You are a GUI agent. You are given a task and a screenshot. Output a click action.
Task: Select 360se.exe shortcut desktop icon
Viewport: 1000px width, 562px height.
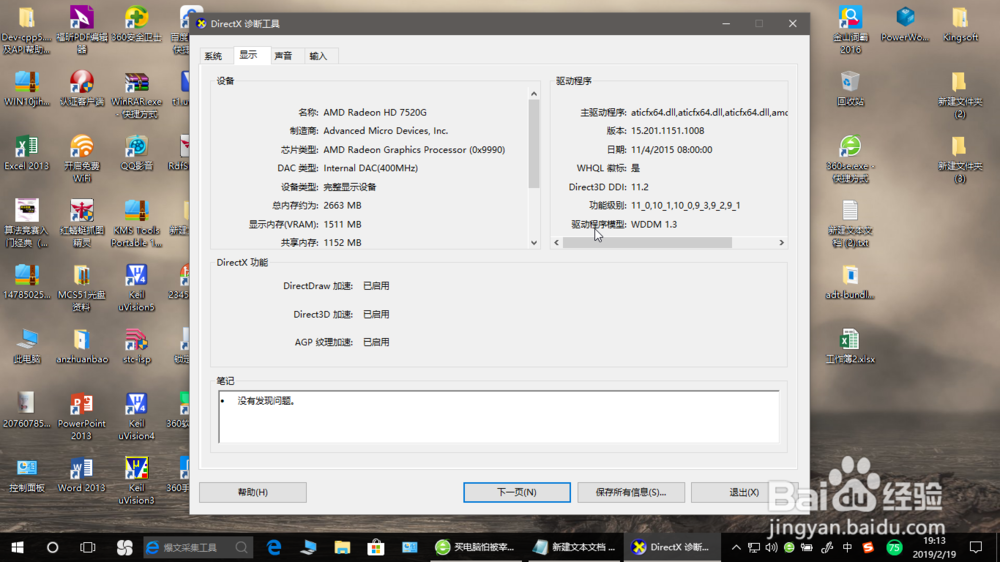click(x=850, y=159)
